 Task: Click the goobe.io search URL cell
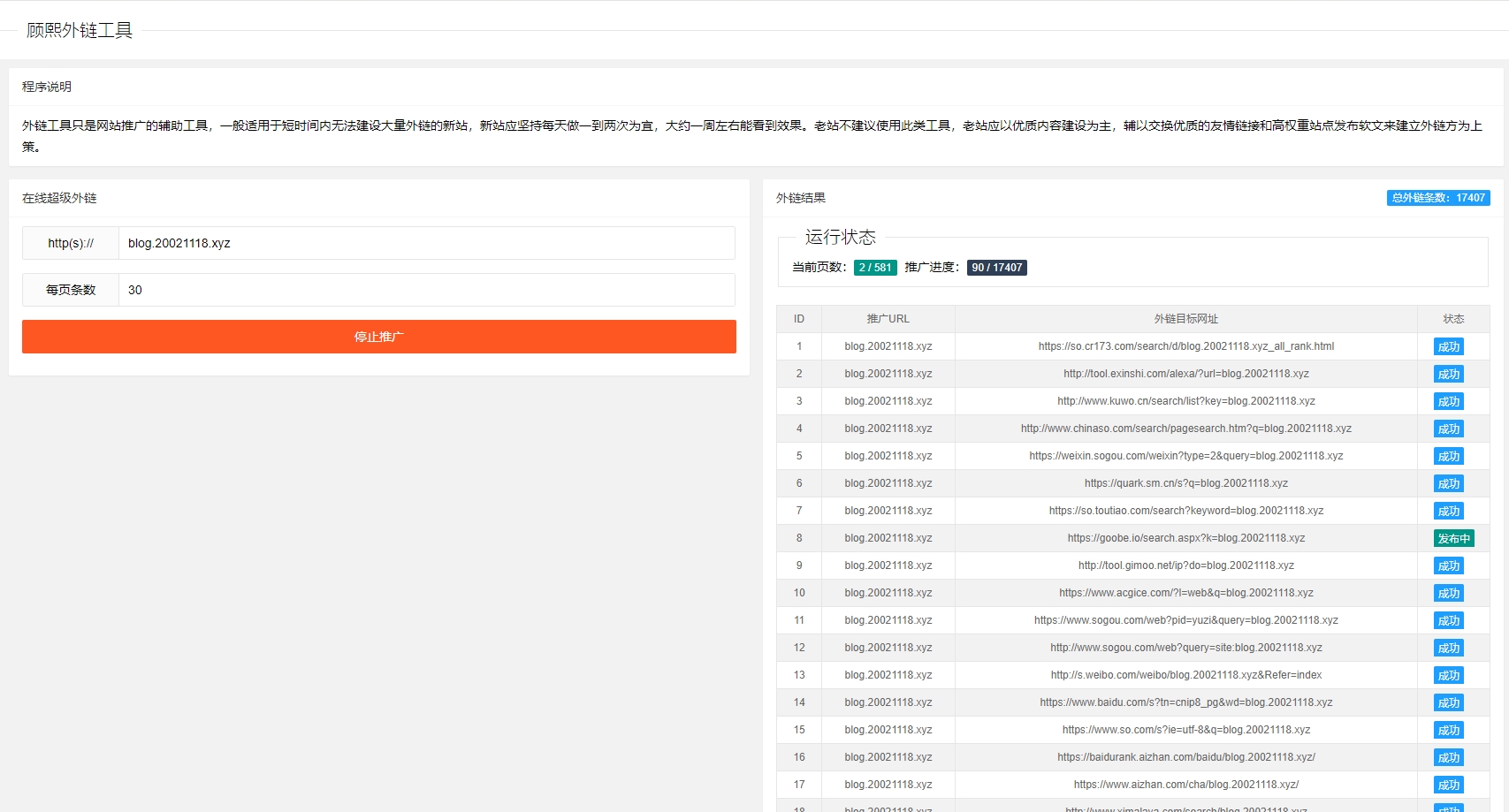click(1186, 538)
